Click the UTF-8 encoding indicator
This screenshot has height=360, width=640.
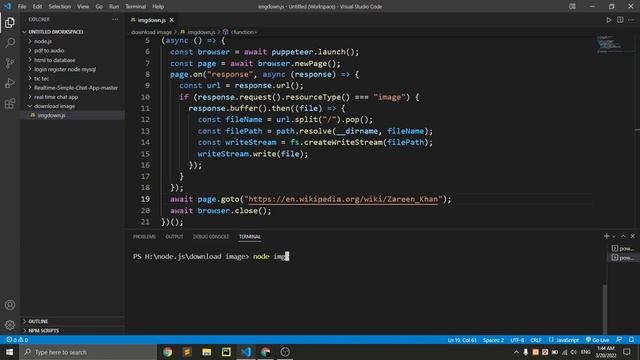517,340
